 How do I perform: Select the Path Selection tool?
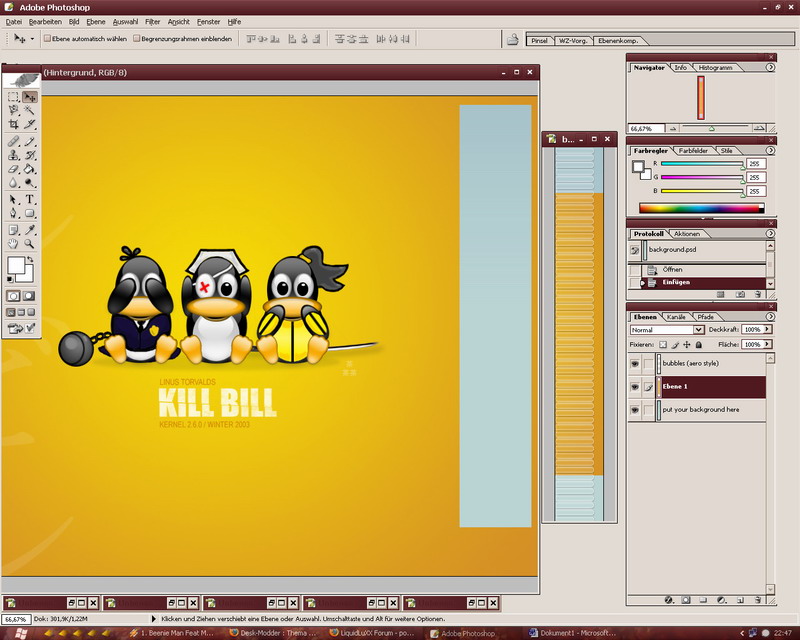pos(13,200)
